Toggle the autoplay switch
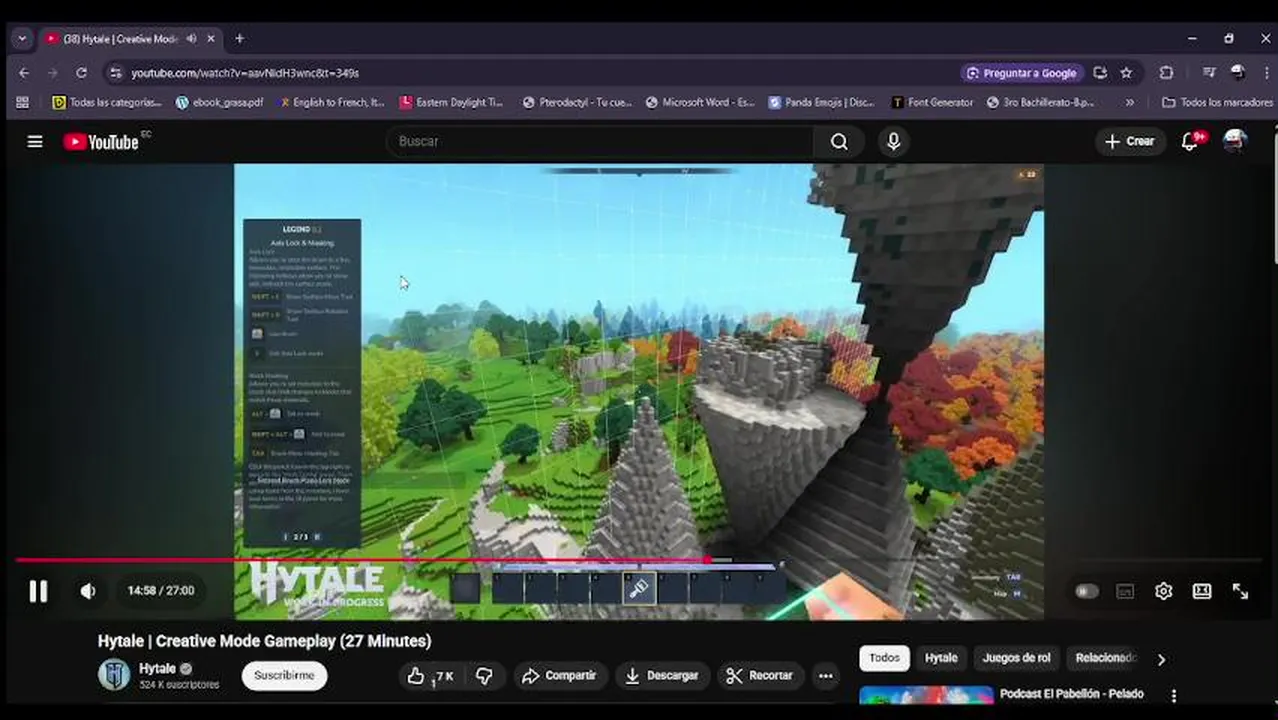Viewport: 1278px width, 720px height. click(x=1086, y=591)
